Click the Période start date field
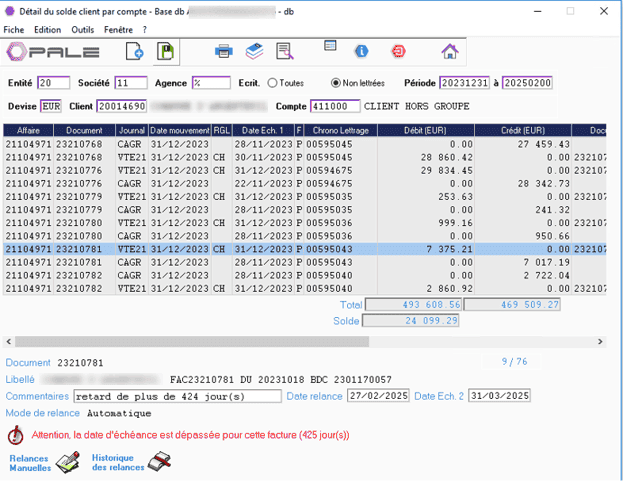623x490 pixels. (464, 83)
